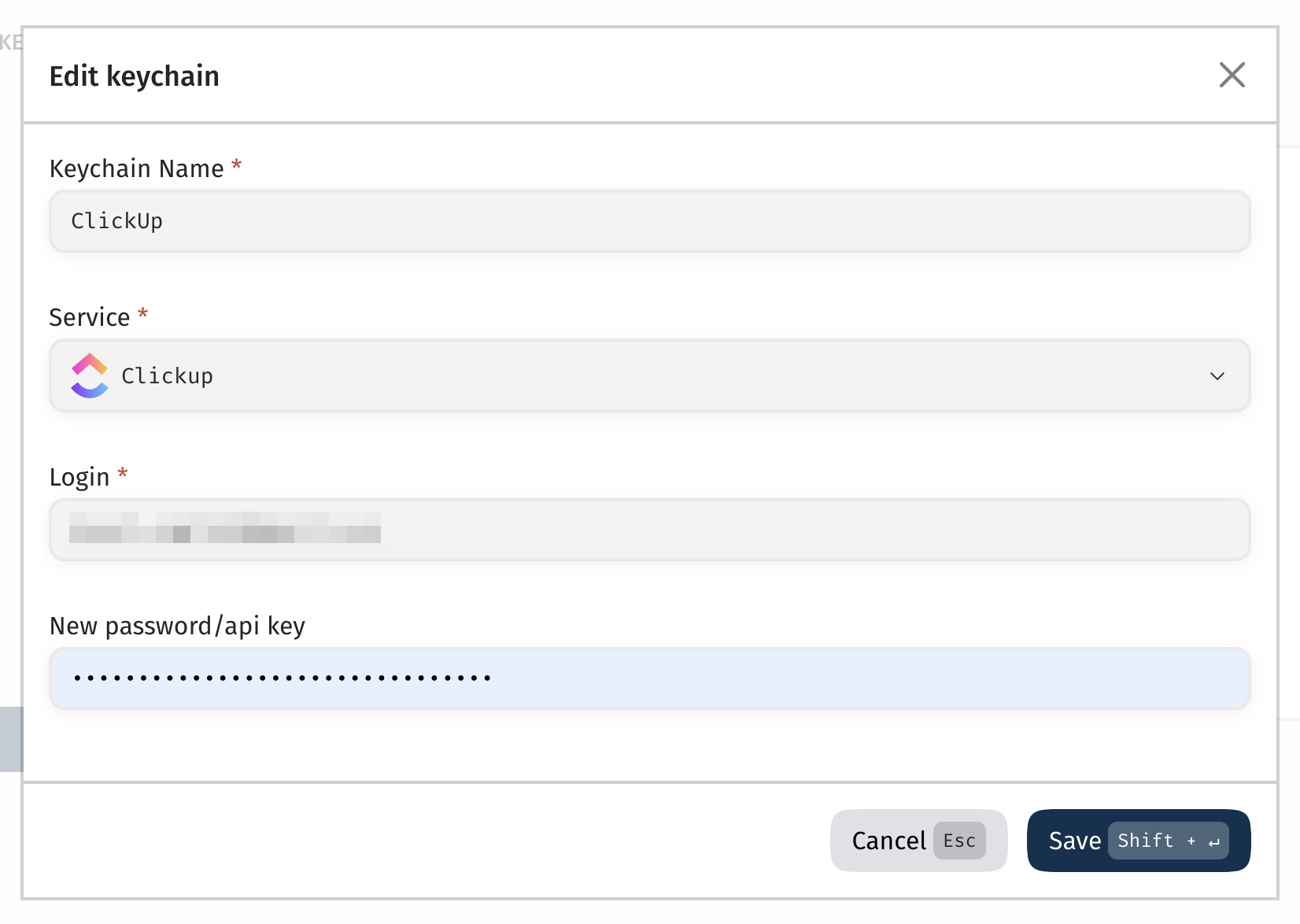Open the Service selector showing Clickup
The image size is (1300, 924).
point(650,375)
